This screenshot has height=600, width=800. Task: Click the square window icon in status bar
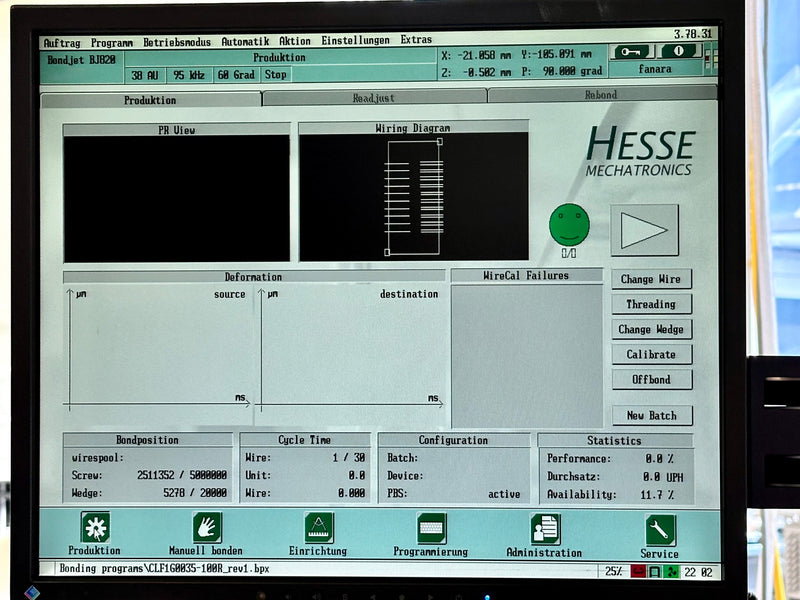click(x=655, y=572)
